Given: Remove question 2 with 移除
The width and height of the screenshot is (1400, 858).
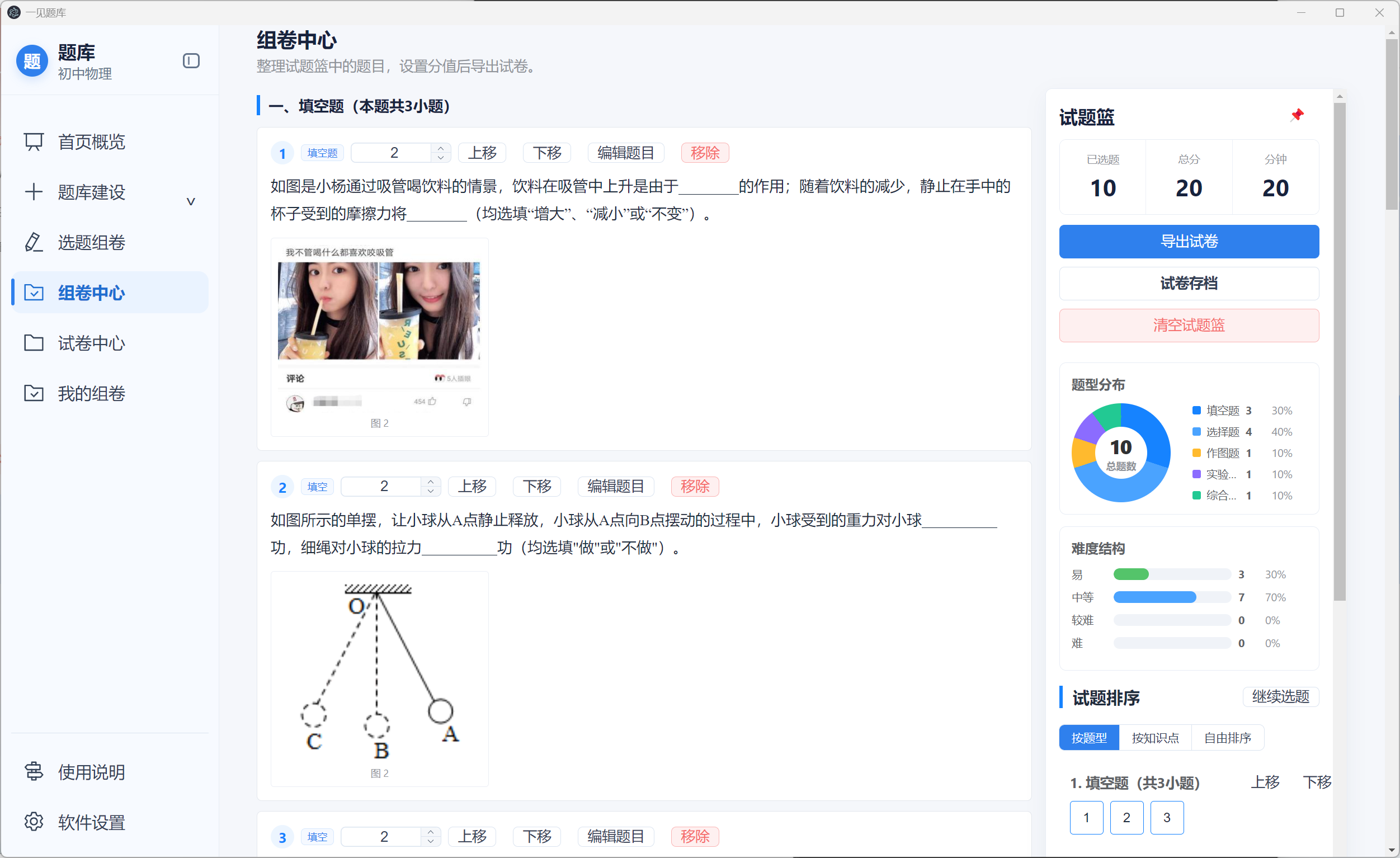Looking at the screenshot, I should pyautogui.click(x=695, y=487).
